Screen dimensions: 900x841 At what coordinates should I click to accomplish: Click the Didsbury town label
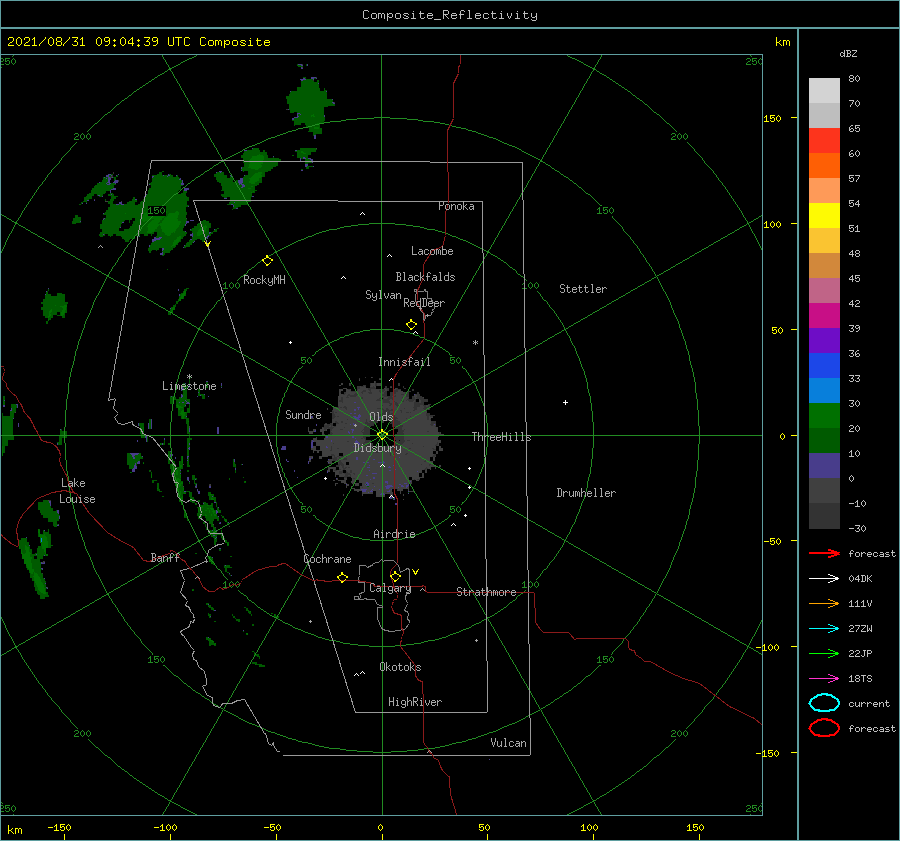click(x=377, y=448)
